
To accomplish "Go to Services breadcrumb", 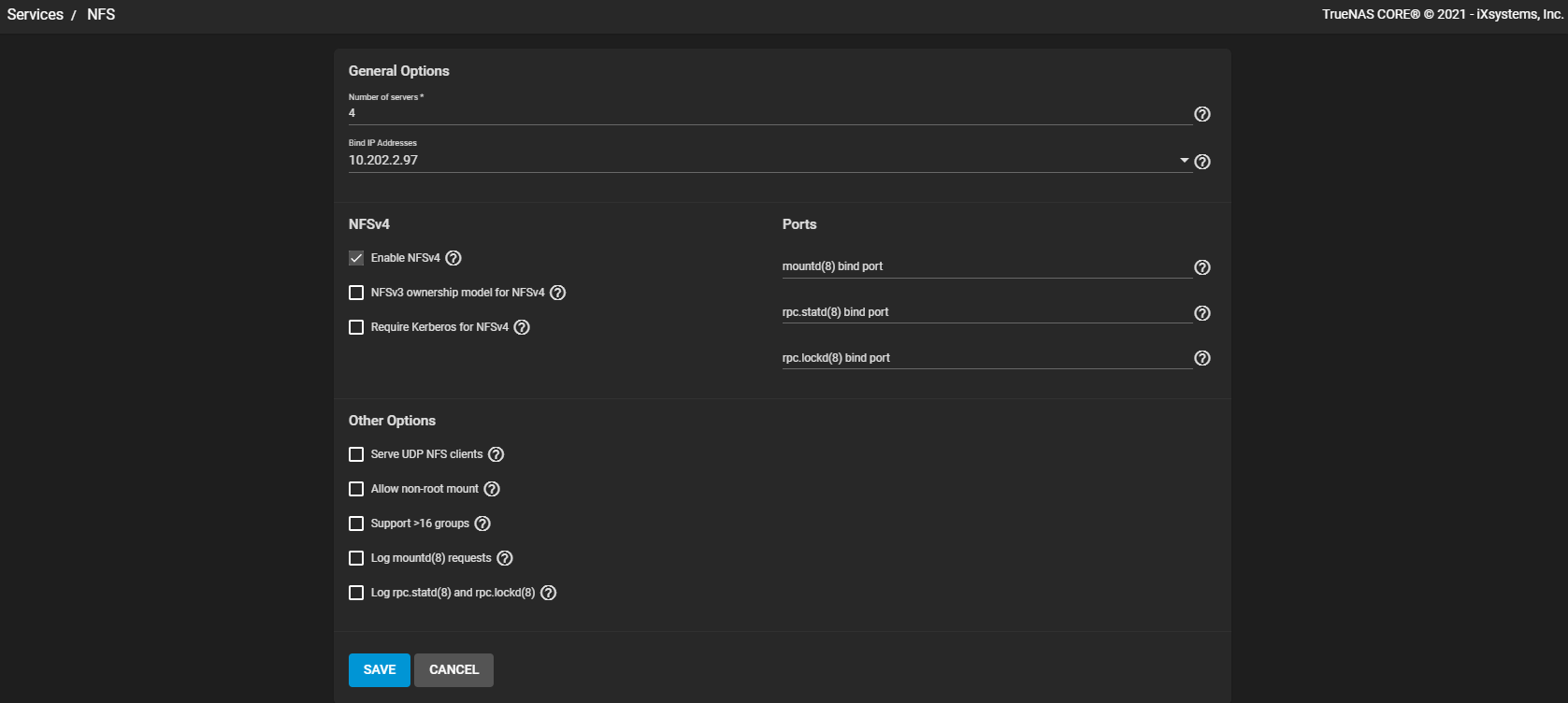I will 36,14.
